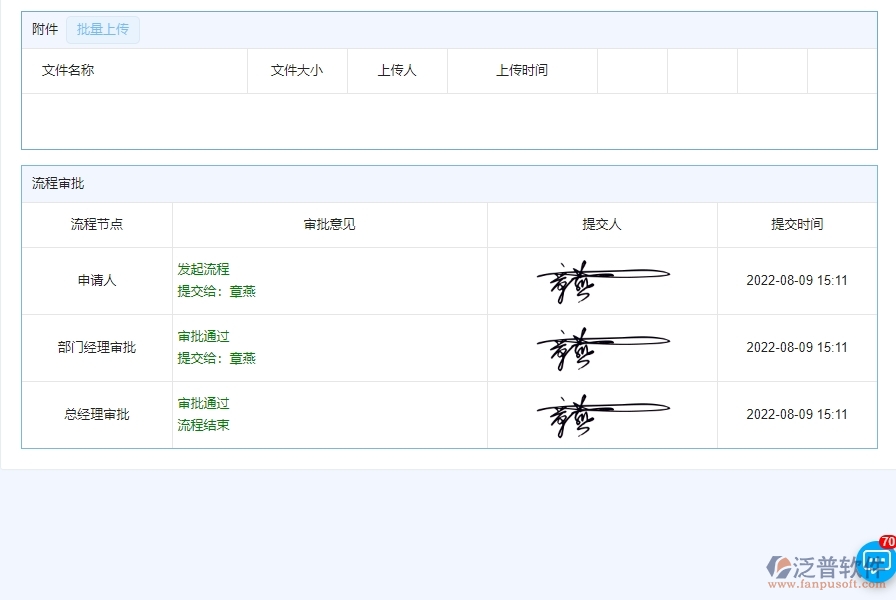This screenshot has width=896, height=600.
Task: Click the signature in 总经理审批 row
Action: (x=601, y=414)
